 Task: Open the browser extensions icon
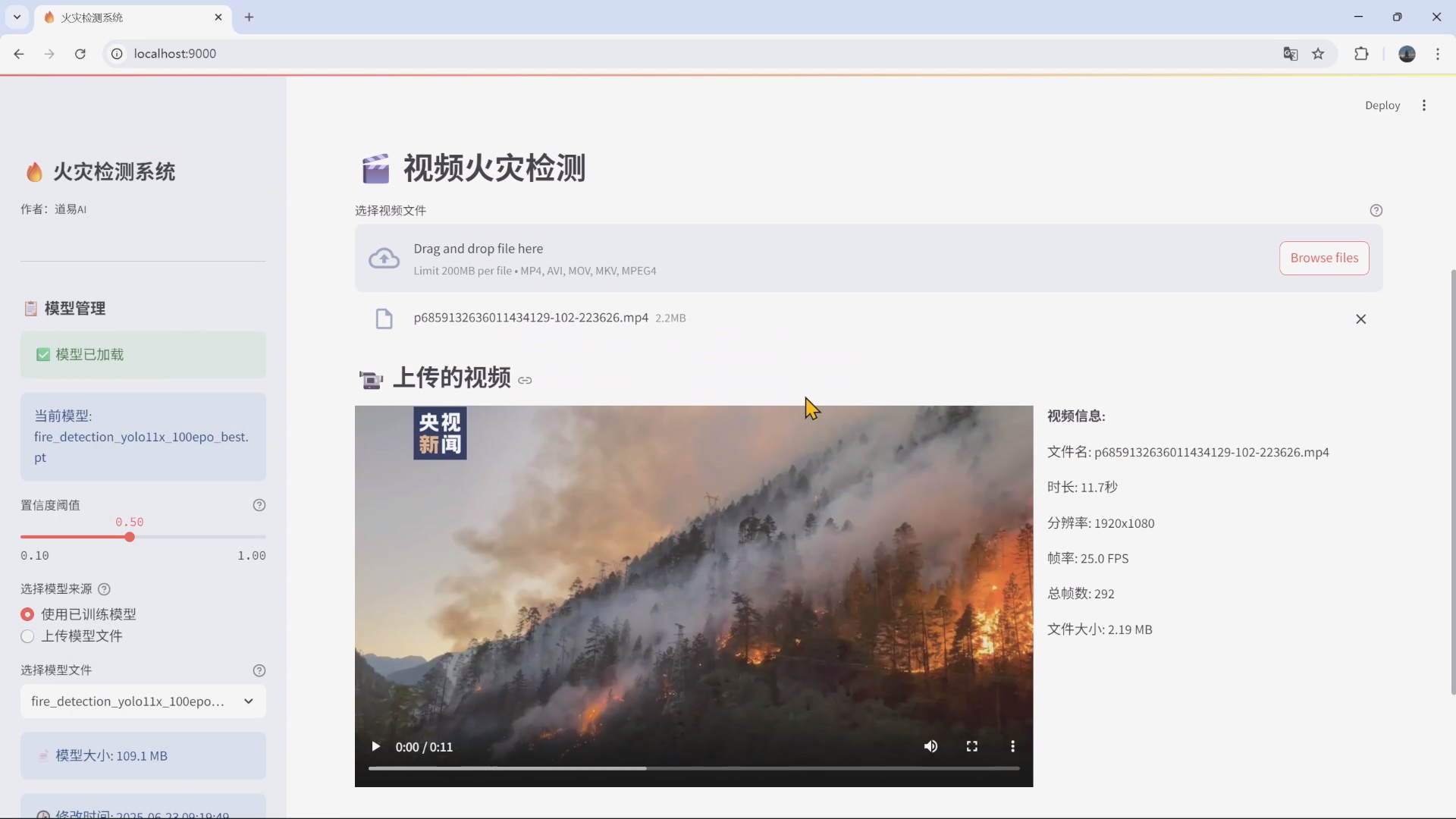[x=1361, y=54]
